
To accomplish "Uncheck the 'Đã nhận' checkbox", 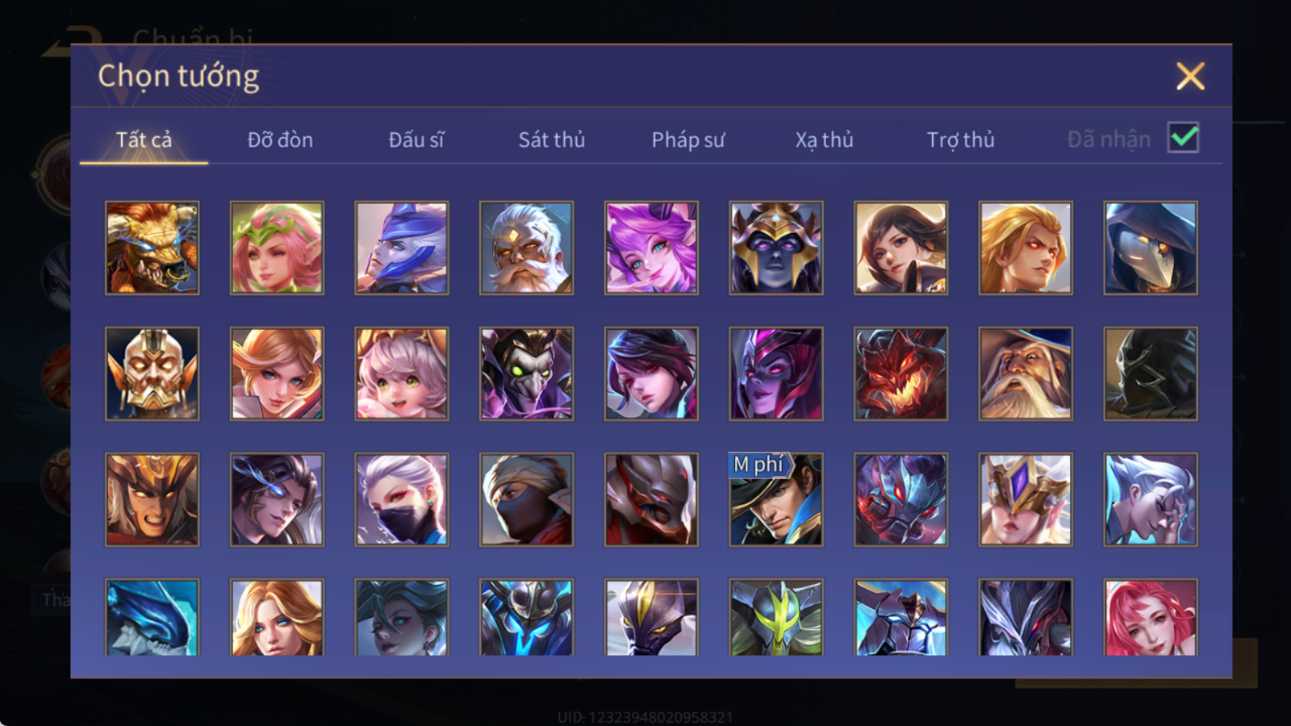I will tap(1183, 138).
